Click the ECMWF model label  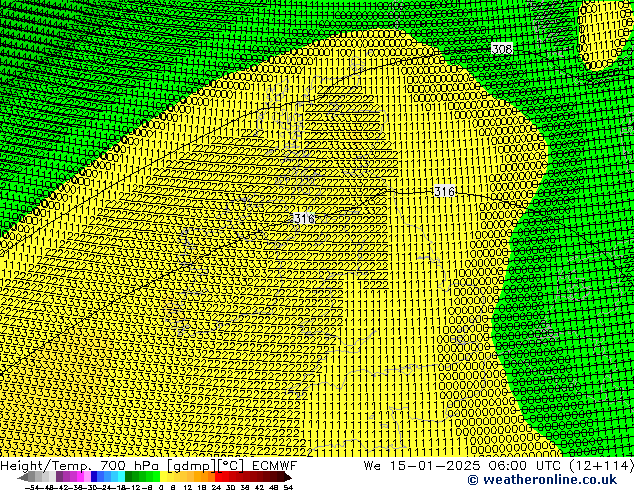pyautogui.click(x=275, y=466)
